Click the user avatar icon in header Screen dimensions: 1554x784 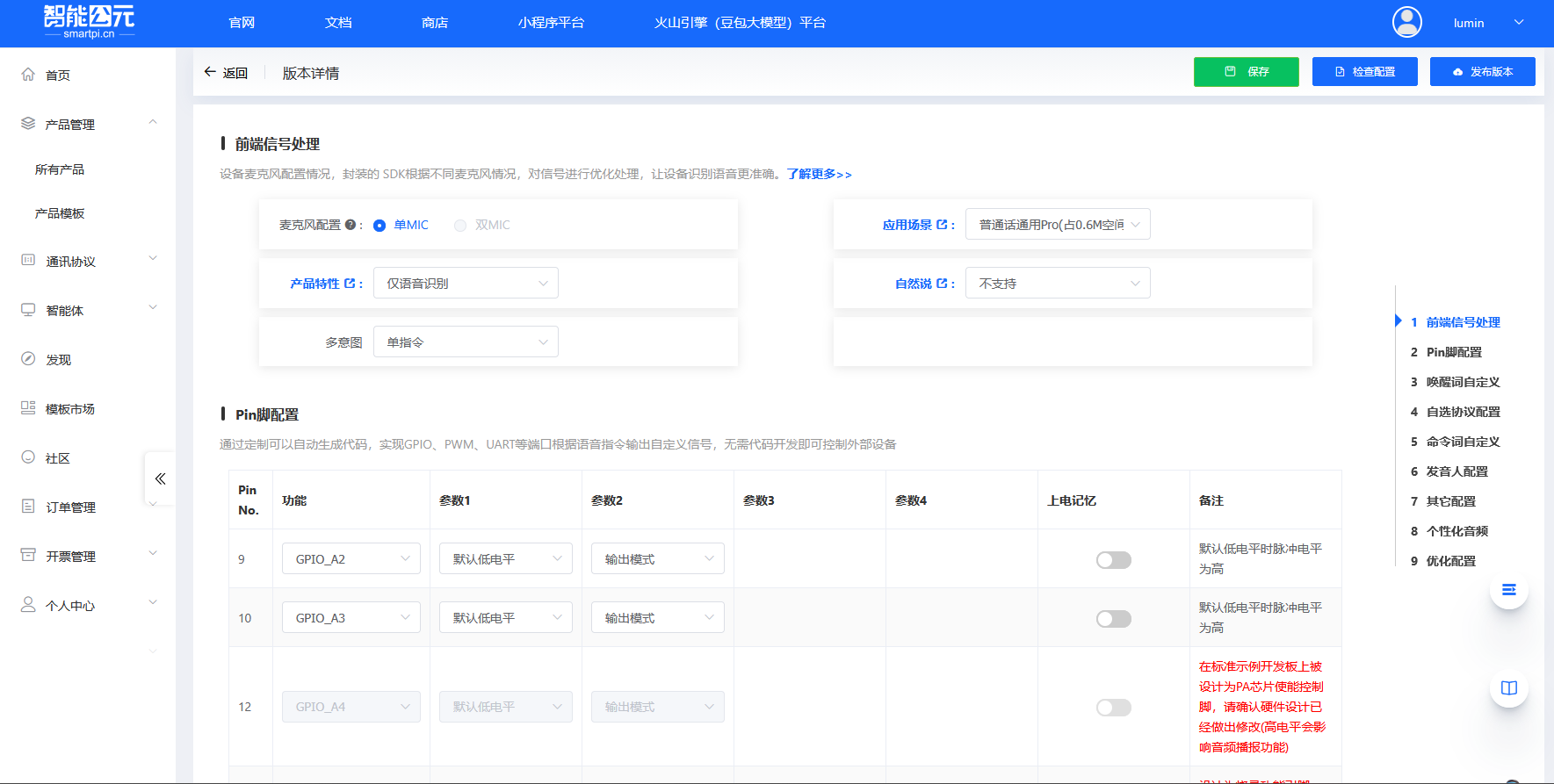coord(1406,23)
